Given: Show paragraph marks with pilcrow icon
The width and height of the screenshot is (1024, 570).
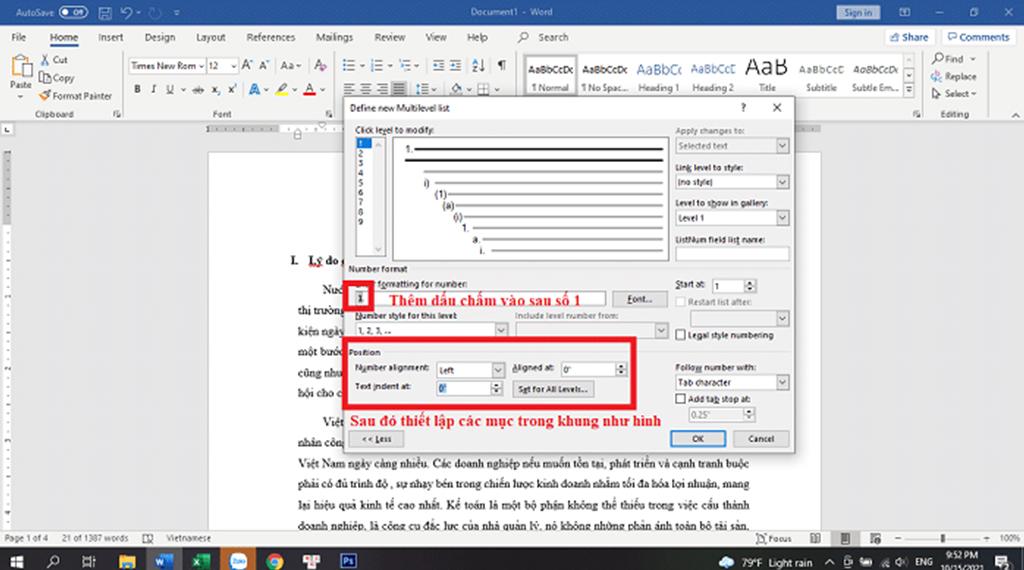Looking at the screenshot, I should coord(502,65).
